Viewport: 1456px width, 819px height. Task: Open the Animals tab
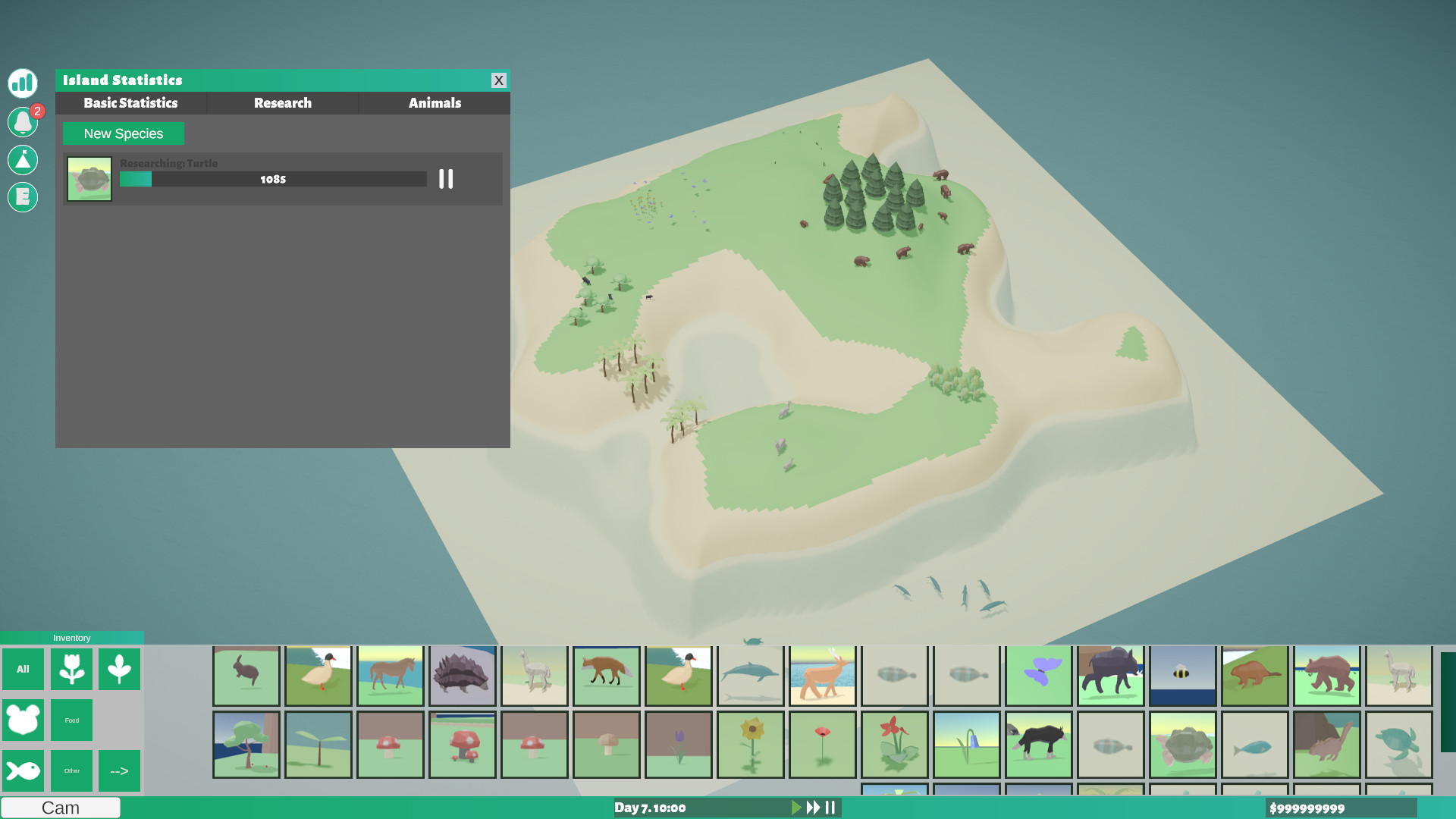tap(434, 103)
